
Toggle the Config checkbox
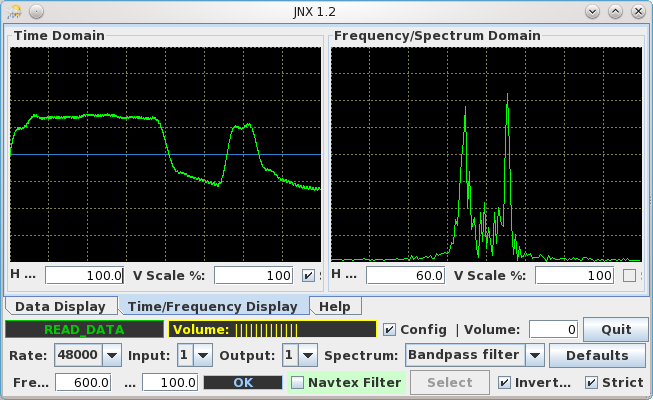tap(390, 329)
